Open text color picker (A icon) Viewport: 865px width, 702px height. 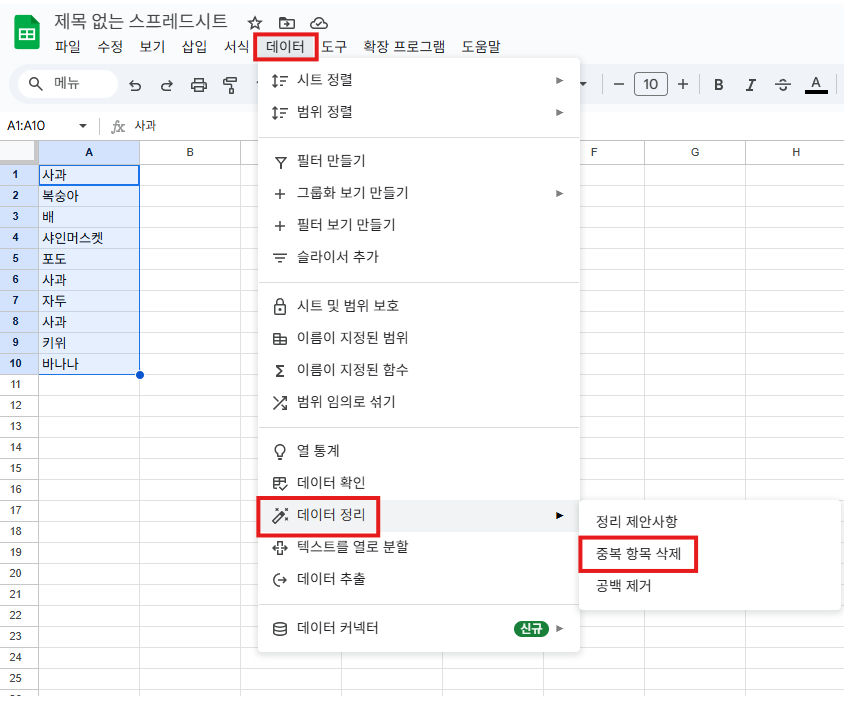[x=816, y=85]
